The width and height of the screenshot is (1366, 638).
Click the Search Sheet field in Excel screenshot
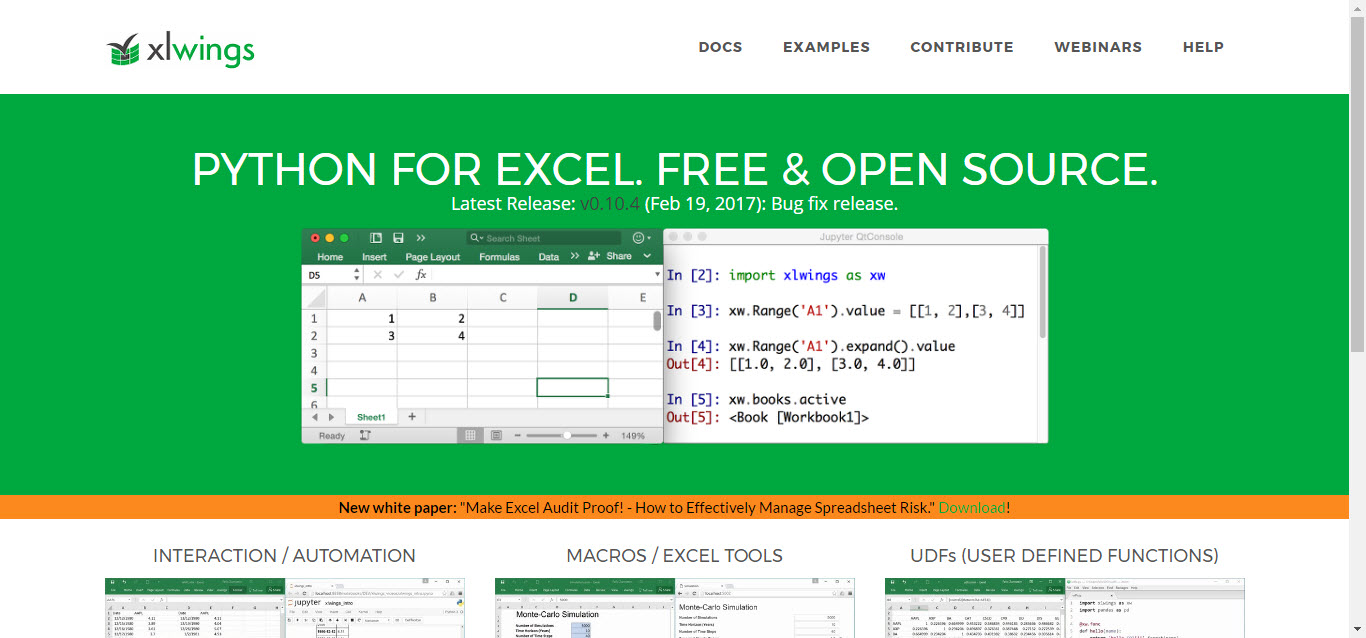543,238
